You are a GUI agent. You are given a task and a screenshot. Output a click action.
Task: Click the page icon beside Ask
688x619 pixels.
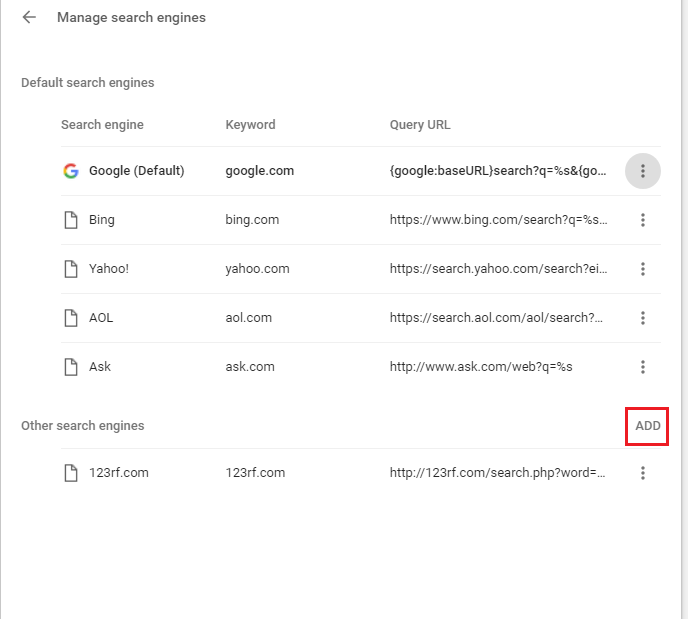tap(71, 367)
